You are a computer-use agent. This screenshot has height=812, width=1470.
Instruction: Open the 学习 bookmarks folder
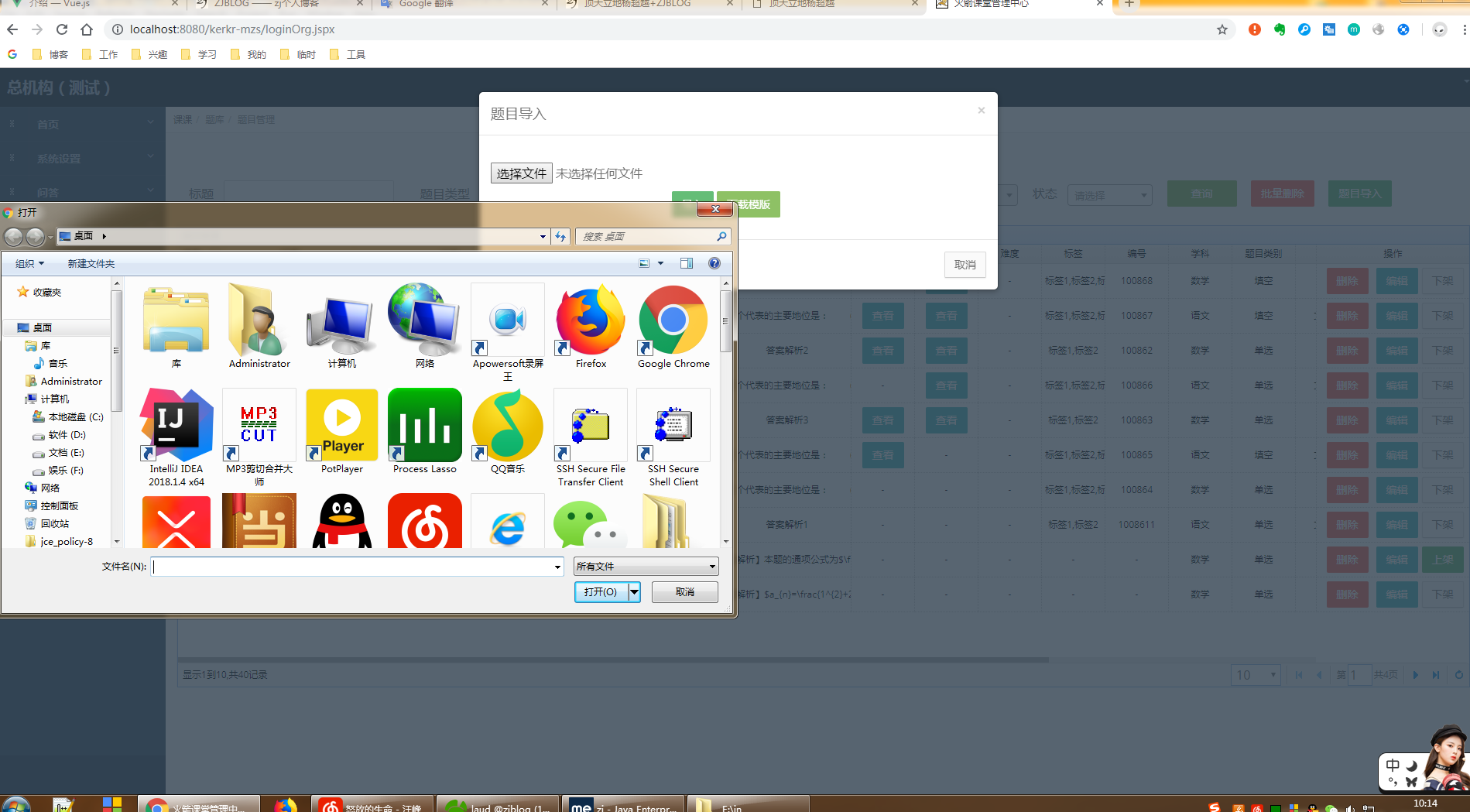click(199, 54)
